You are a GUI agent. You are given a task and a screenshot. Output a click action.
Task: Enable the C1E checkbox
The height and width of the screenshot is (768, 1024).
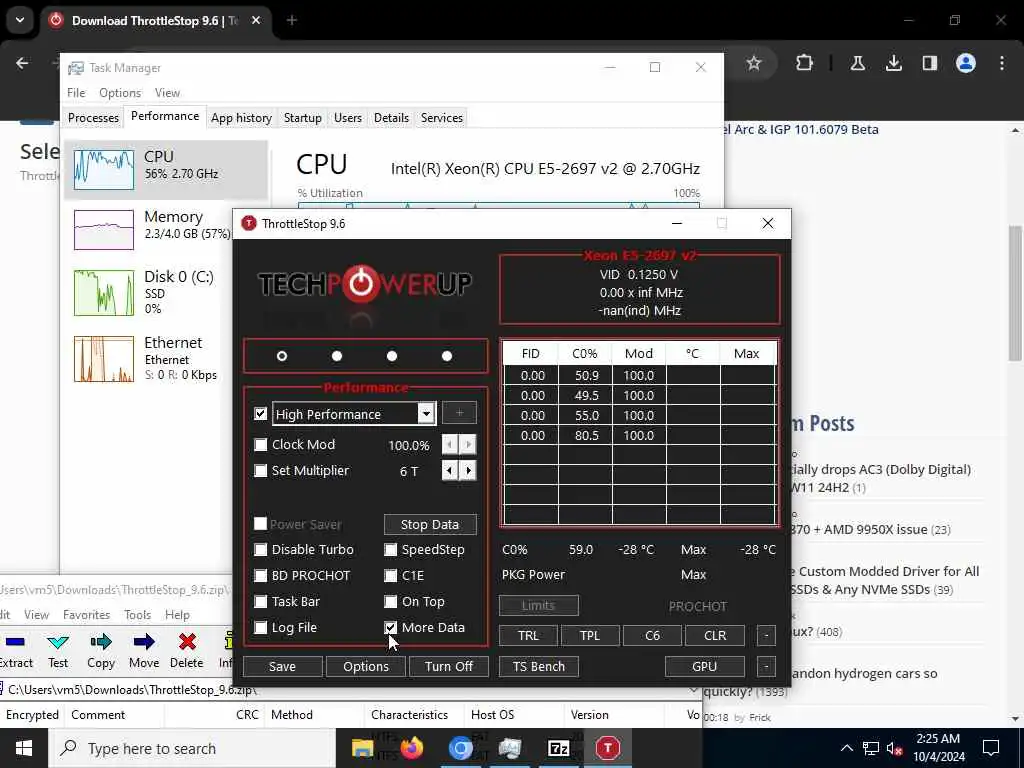(391, 576)
